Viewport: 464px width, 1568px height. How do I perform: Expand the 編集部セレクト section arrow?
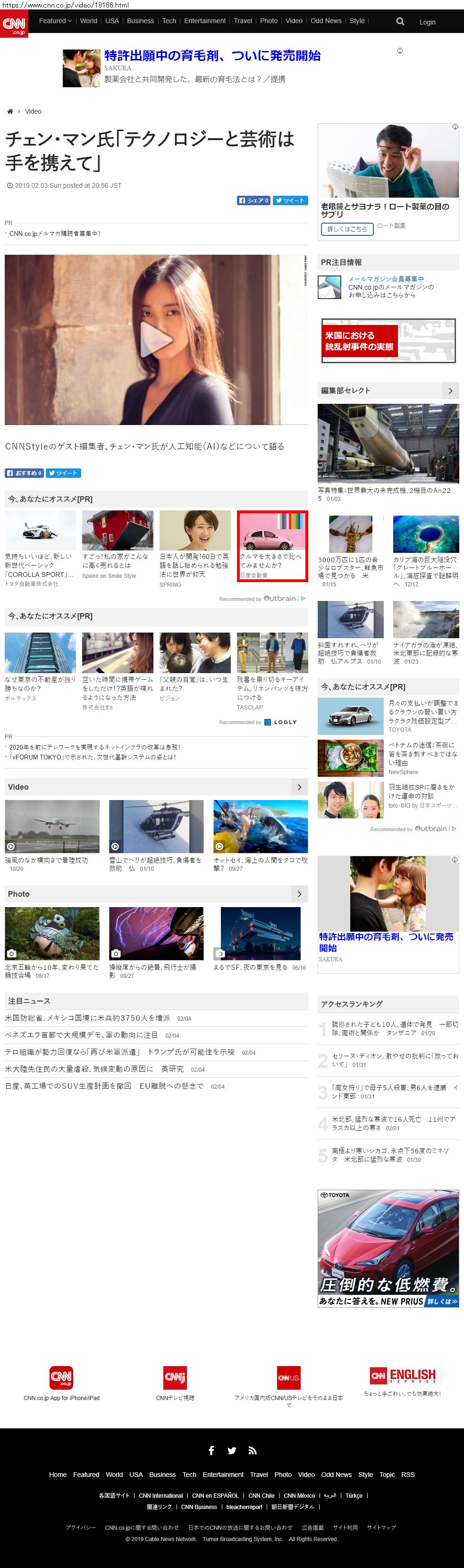[x=450, y=391]
